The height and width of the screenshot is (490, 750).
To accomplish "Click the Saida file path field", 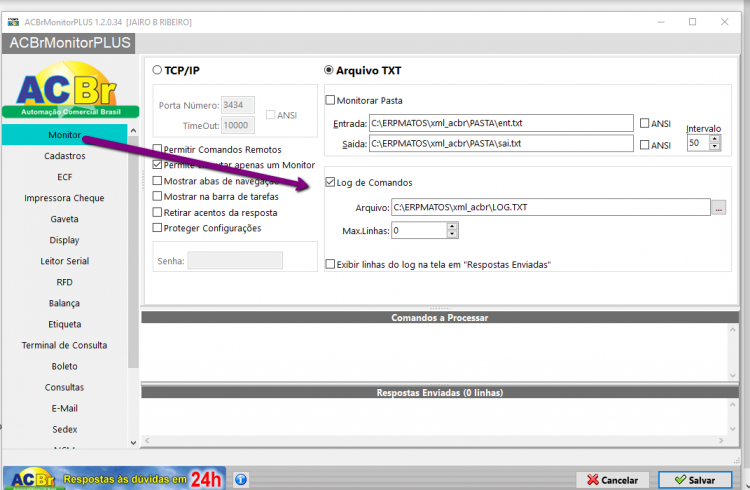I will (x=501, y=144).
